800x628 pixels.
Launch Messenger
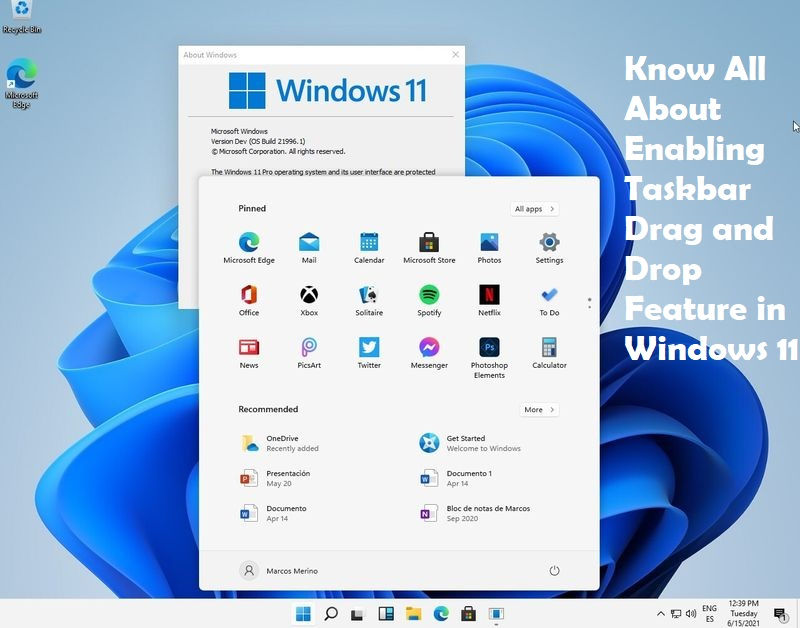coord(429,353)
